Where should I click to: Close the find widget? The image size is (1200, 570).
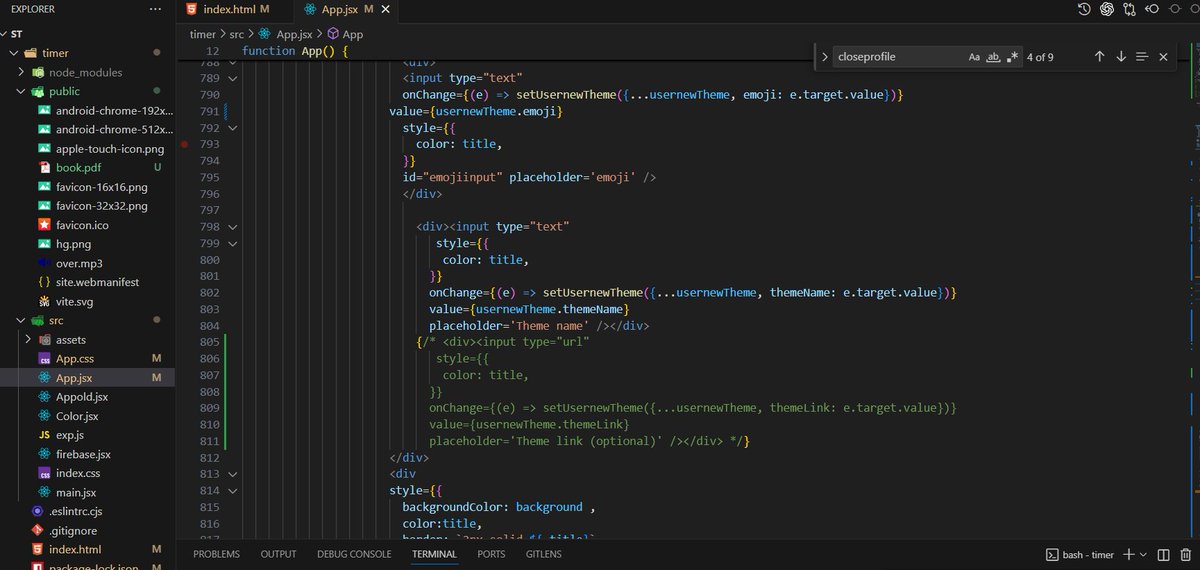tap(1163, 57)
